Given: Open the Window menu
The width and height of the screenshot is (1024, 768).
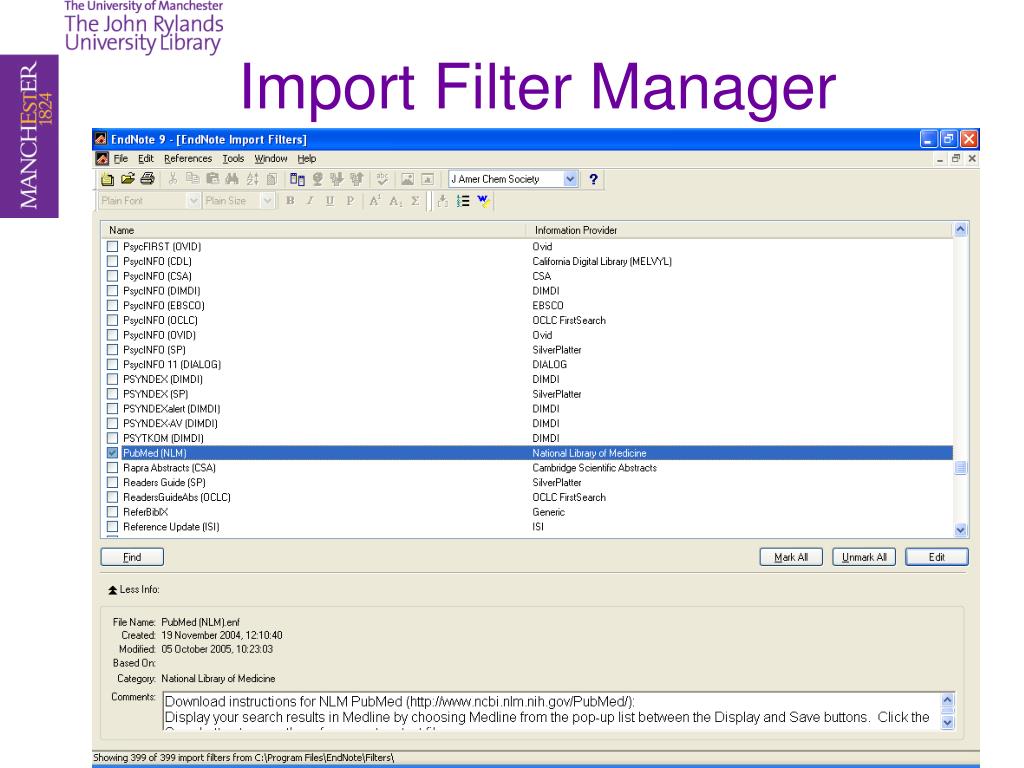Looking at the screenshot, I should (271, 159).
